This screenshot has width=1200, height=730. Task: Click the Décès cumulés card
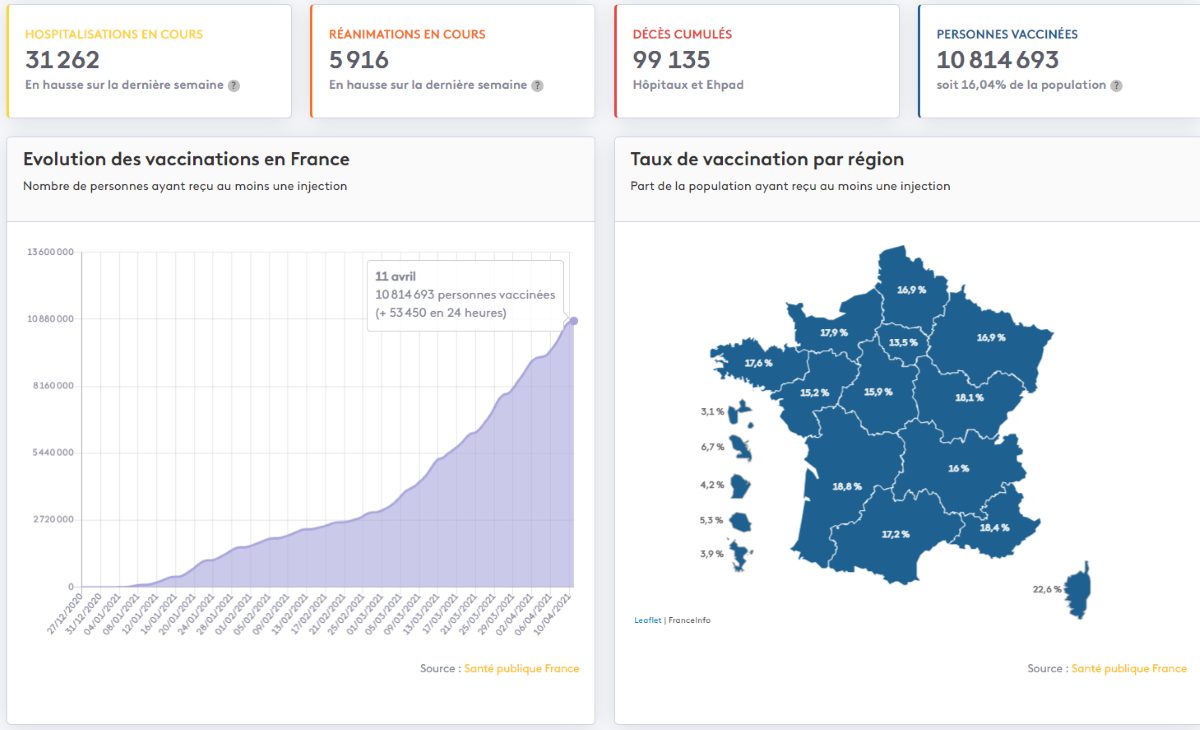point(756,61)
